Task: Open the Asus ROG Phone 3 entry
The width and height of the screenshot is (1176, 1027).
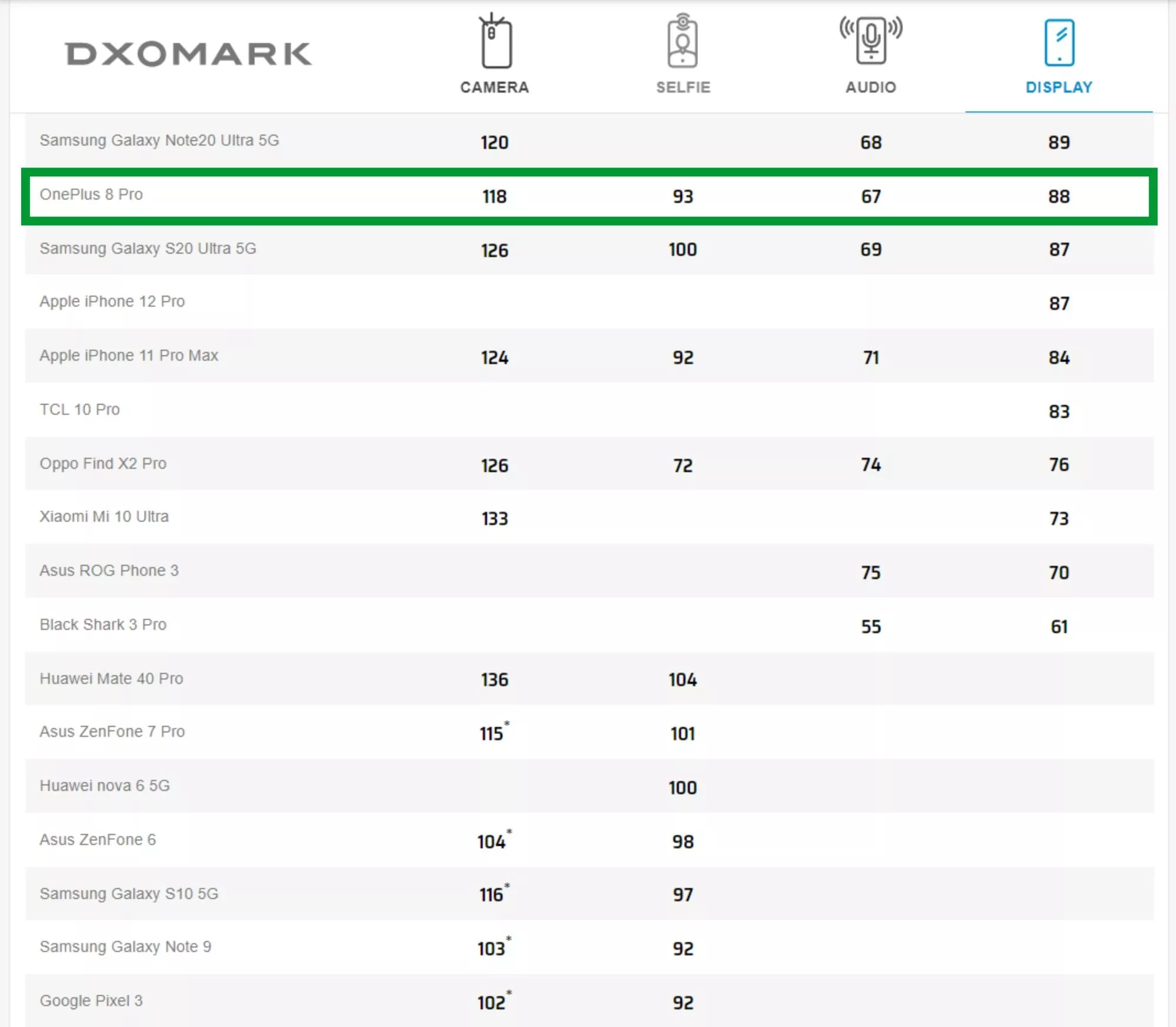Action: (109, 571)
